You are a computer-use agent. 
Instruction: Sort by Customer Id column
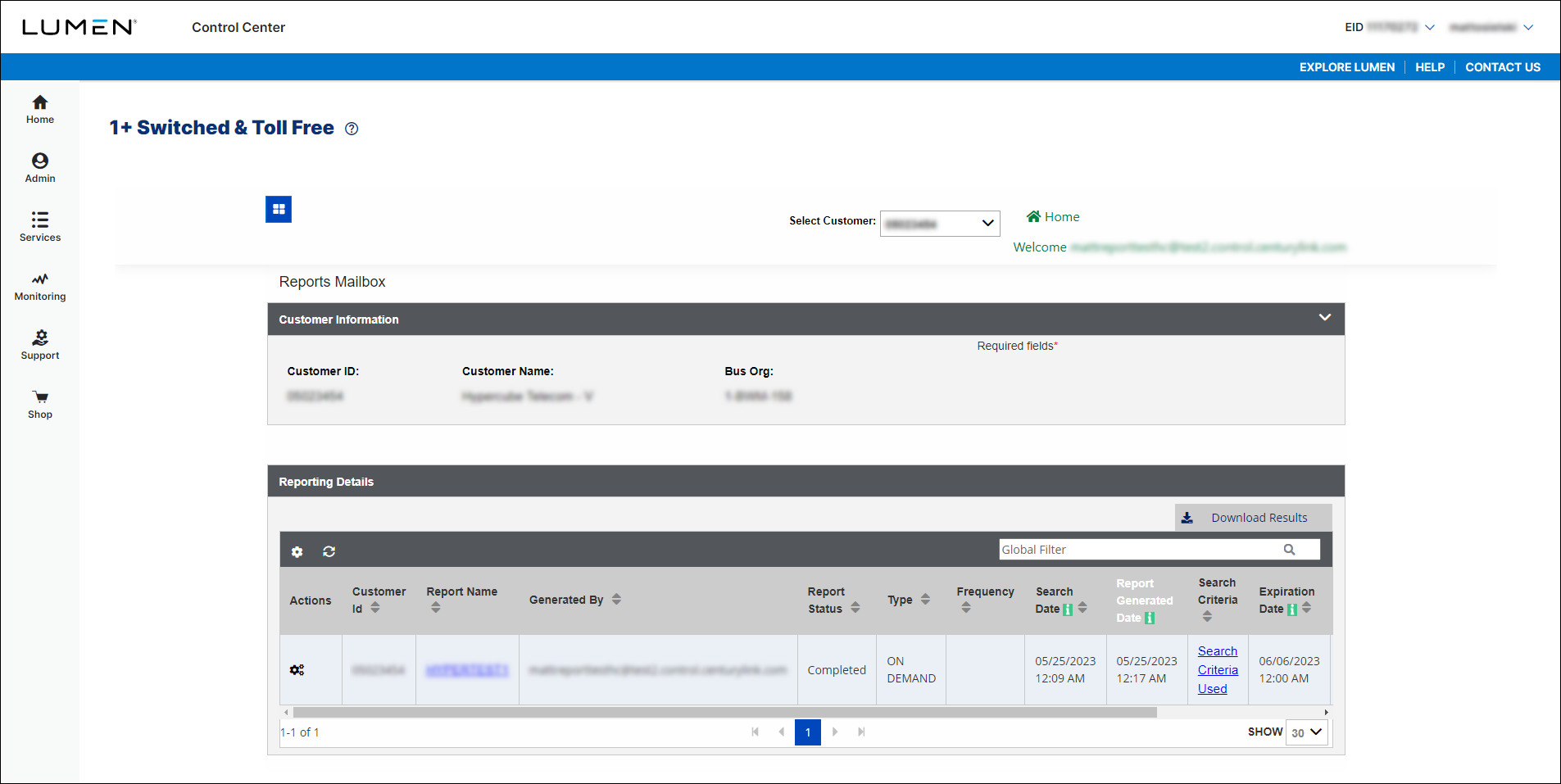pos(375,608)
